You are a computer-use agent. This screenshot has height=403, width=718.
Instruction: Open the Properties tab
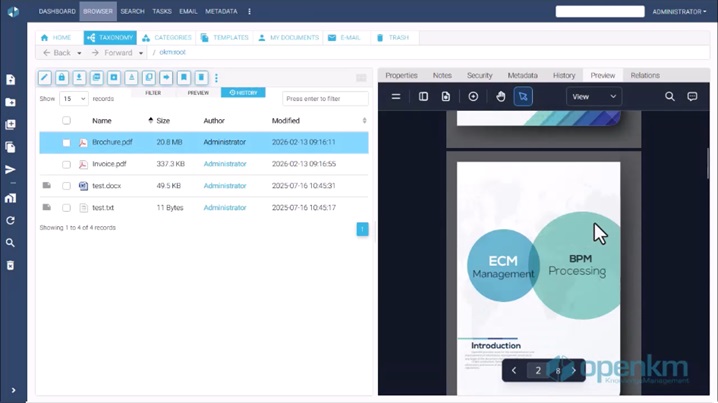point(401,75)
